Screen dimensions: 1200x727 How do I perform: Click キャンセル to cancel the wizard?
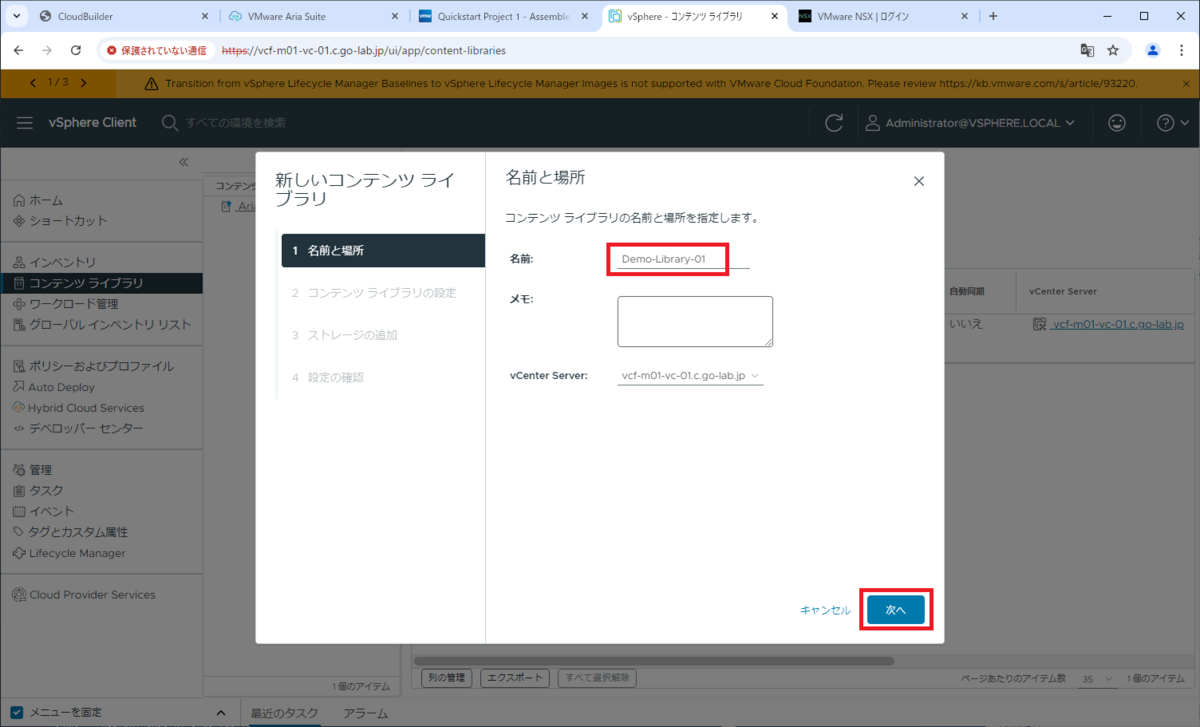(825, 610)
